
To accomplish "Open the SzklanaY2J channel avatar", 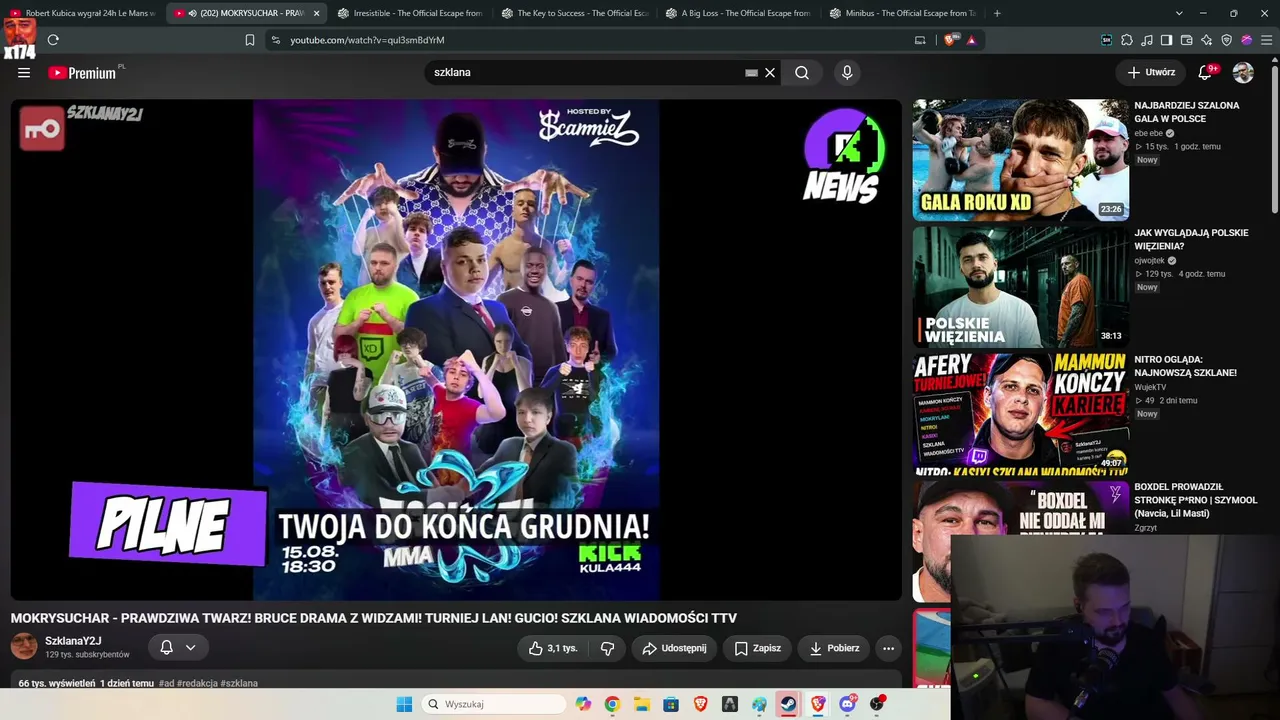I will click(24, 646).
